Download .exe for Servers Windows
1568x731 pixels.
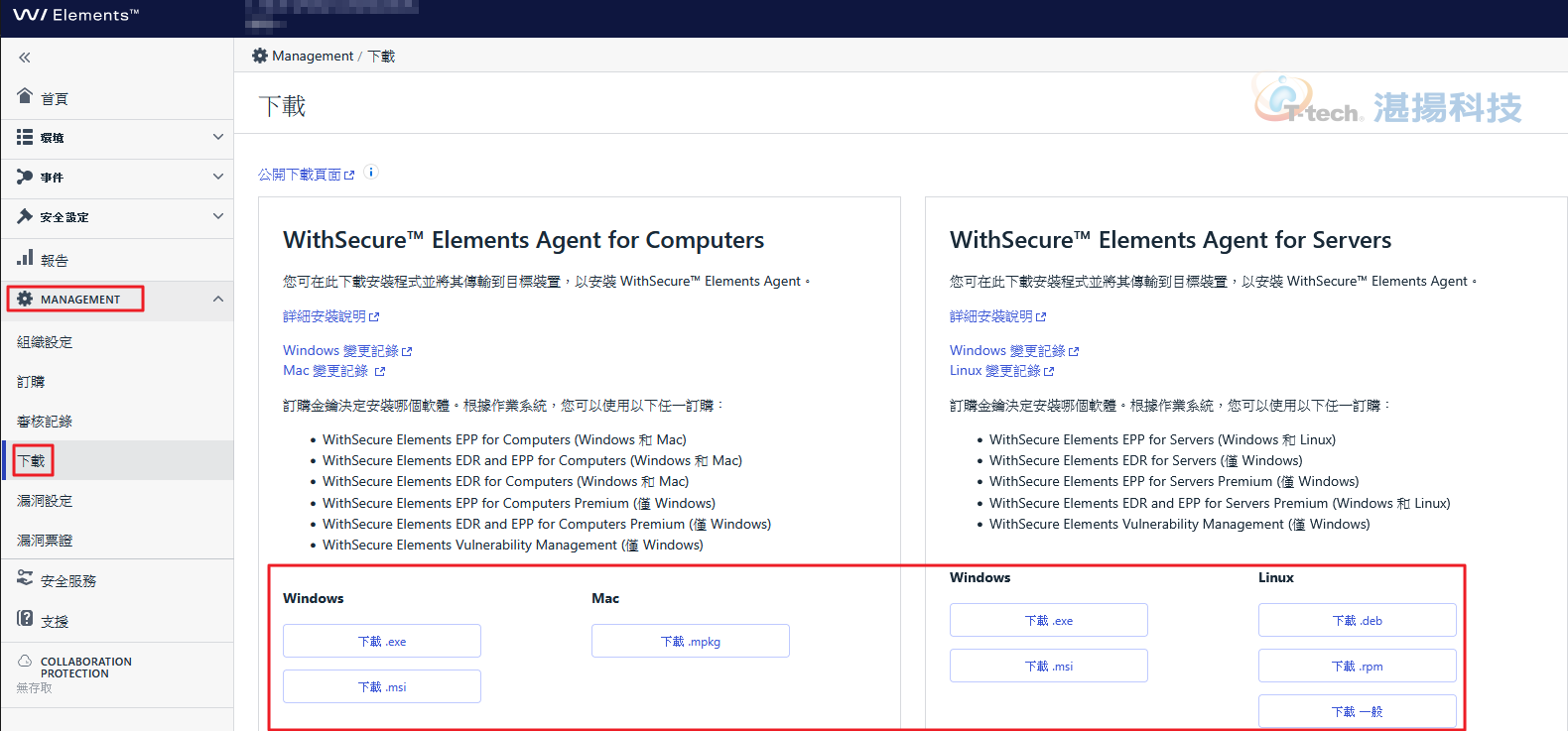[x=1049, y=620]
